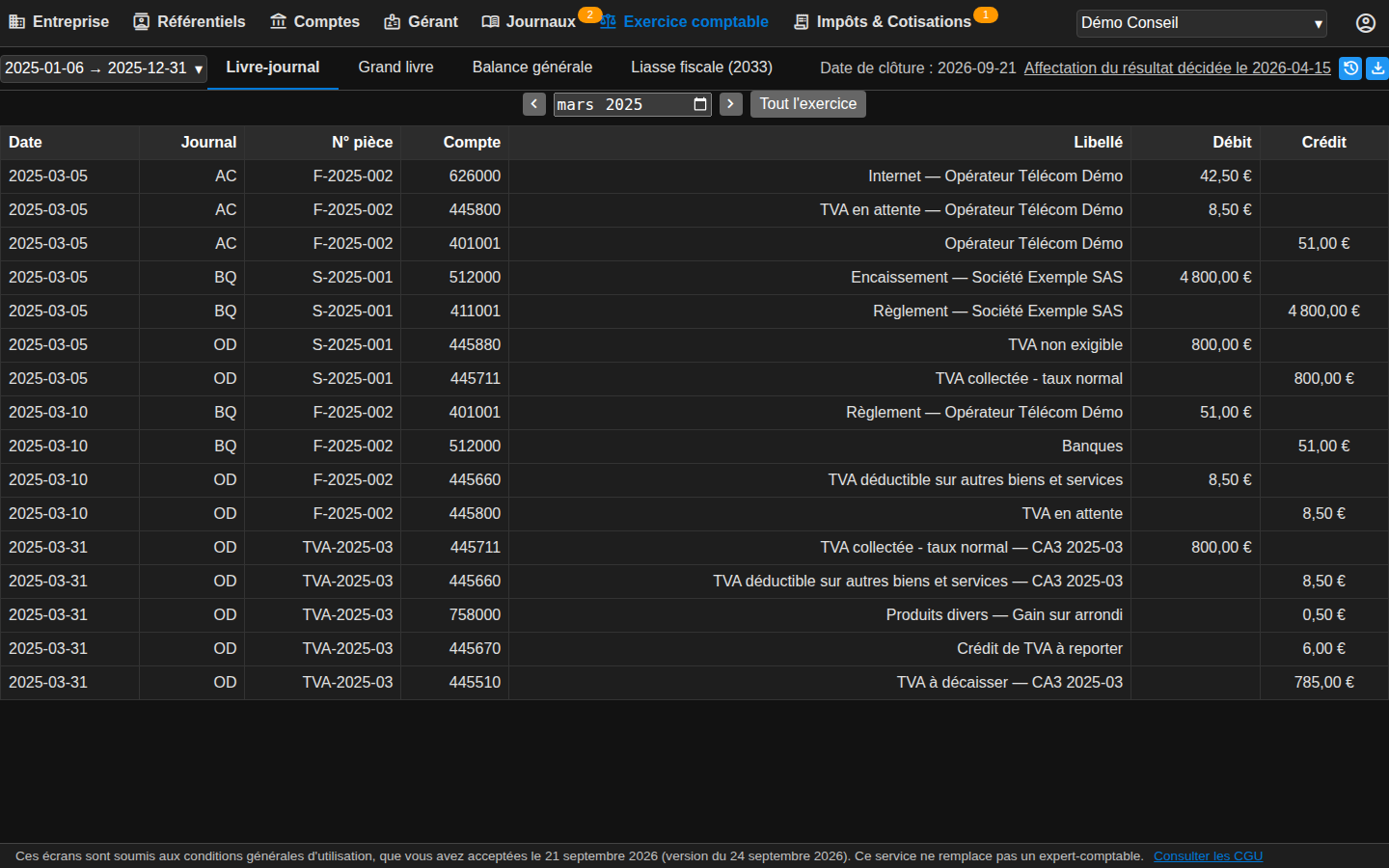Select Crédit de TVA à reporter label
1389x868 pixels.
(1040, 649)
